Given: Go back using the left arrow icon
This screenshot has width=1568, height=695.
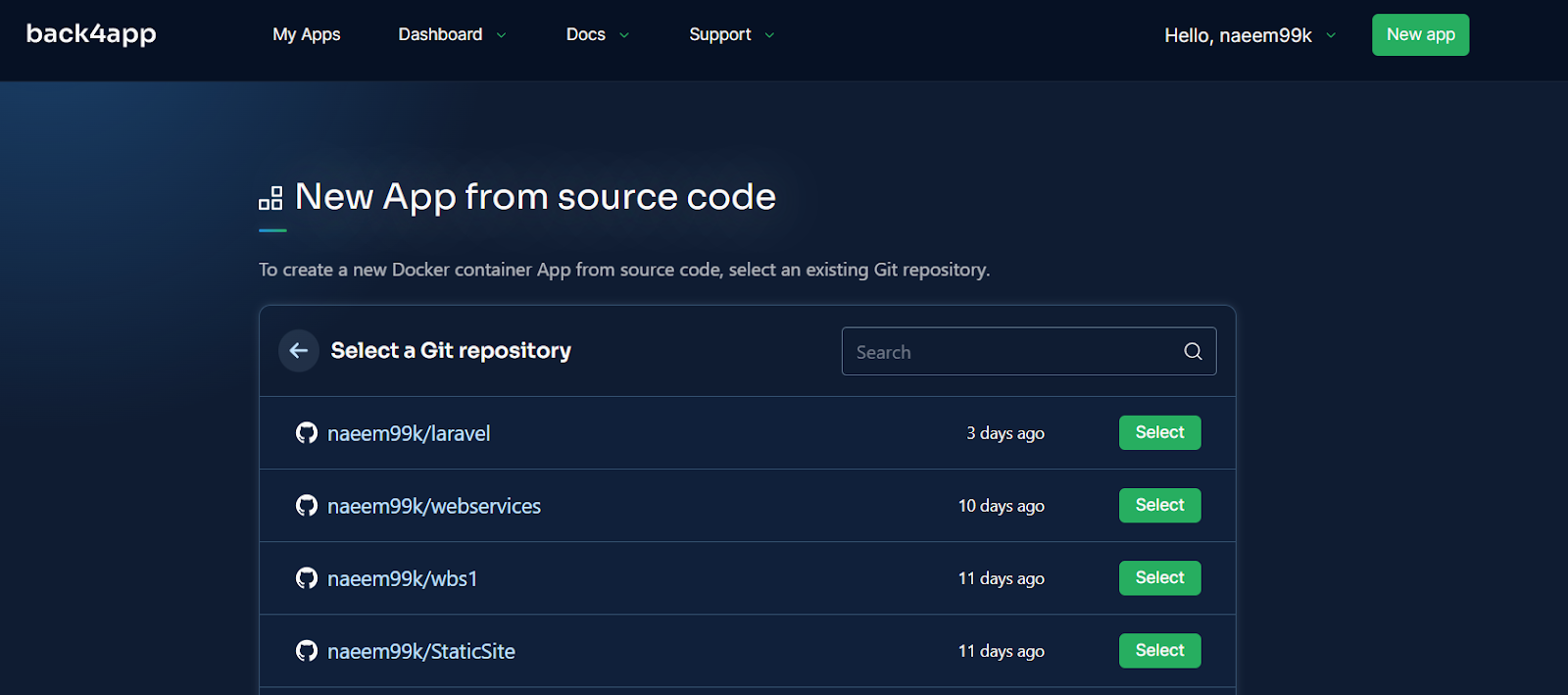Looking at the screenshot, I should (299, 351).
